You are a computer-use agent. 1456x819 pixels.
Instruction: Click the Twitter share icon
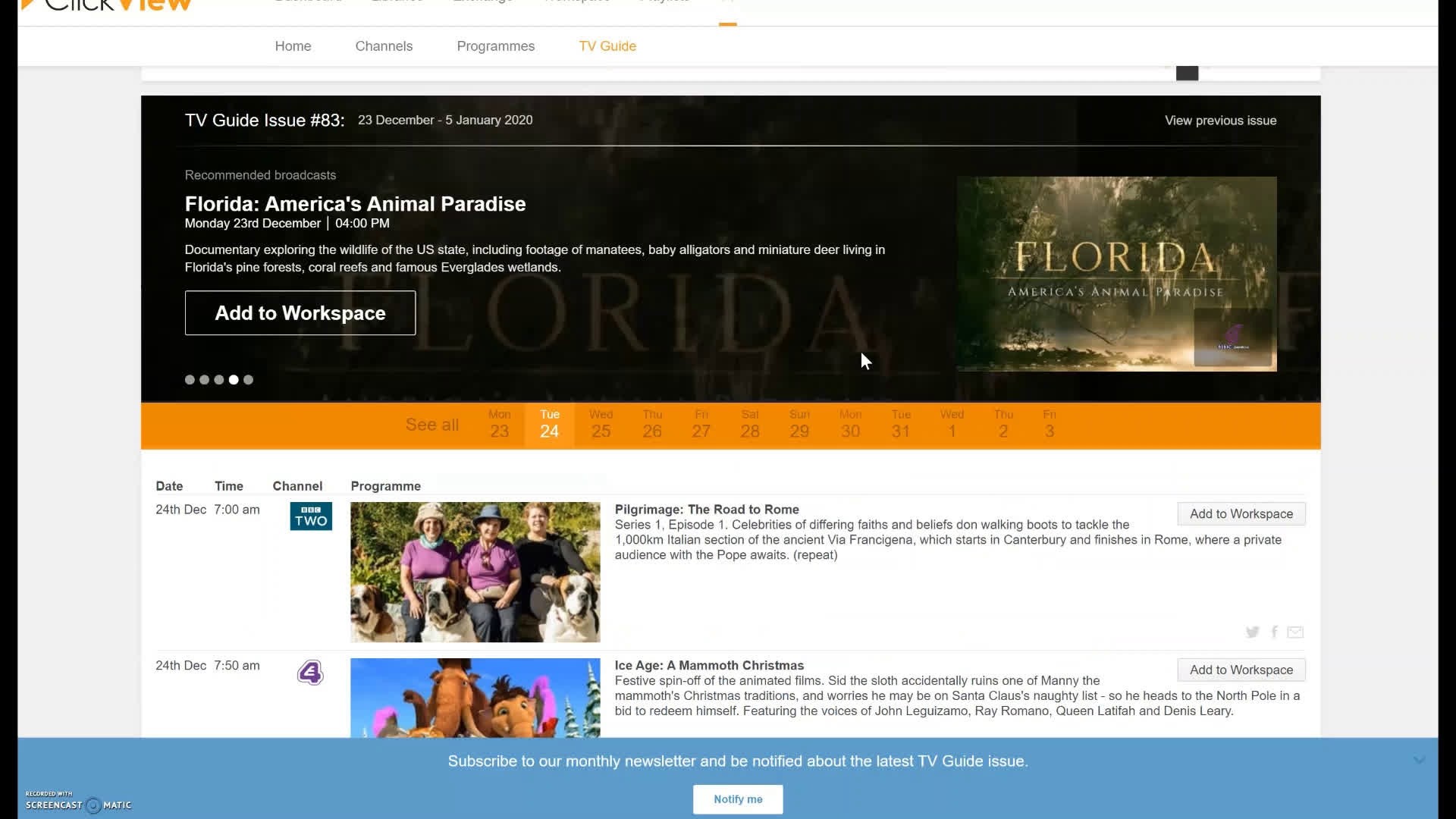pyautogui.click(x=1251, y=631)
